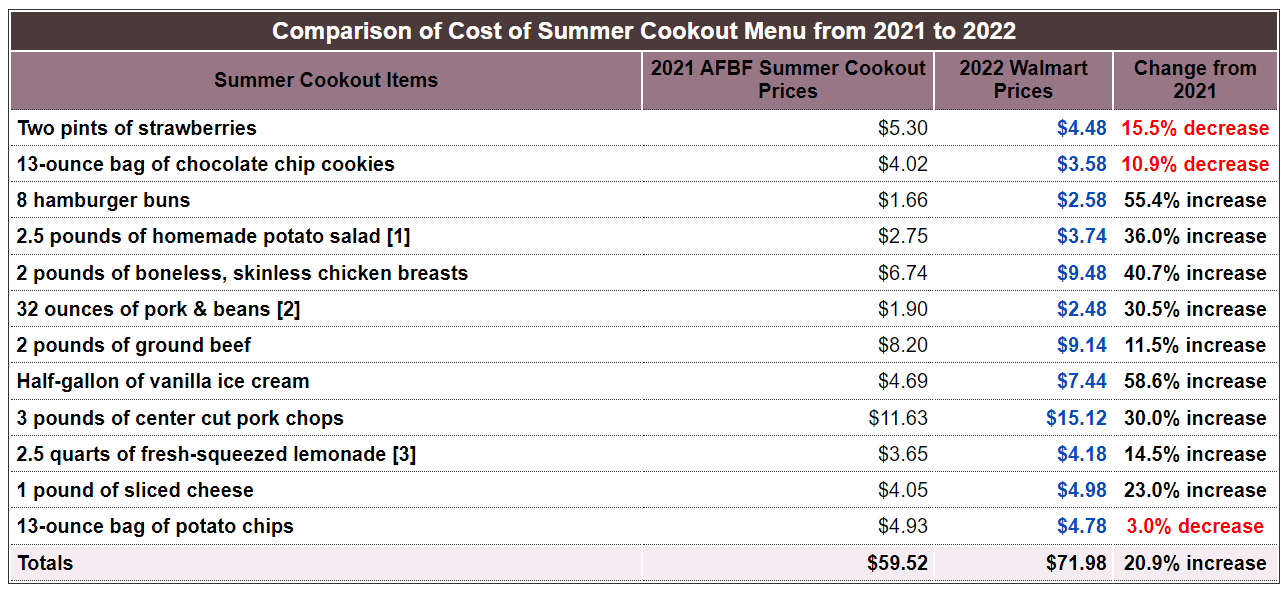Click the 2022 Walmart Prices column header

[x=1023, y=80]
